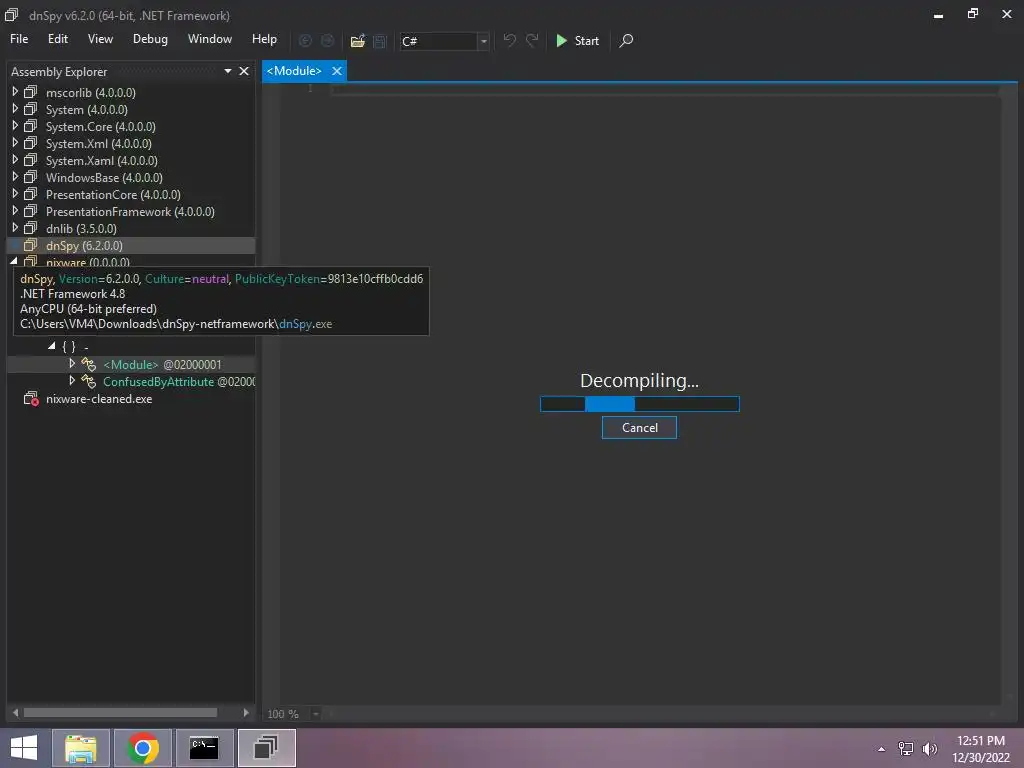Click the Decompiling progress bar

tap(640, 404)
